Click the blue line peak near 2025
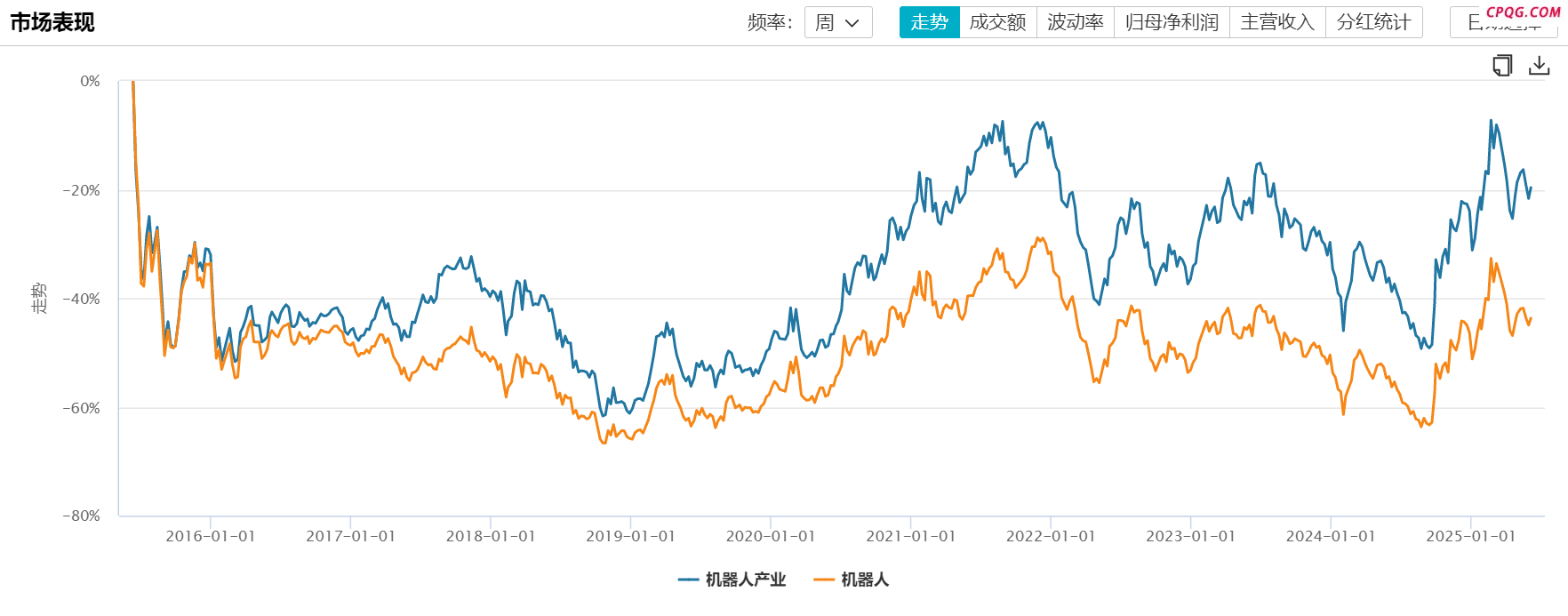The image size is (1568, 616). [1491, 121]
